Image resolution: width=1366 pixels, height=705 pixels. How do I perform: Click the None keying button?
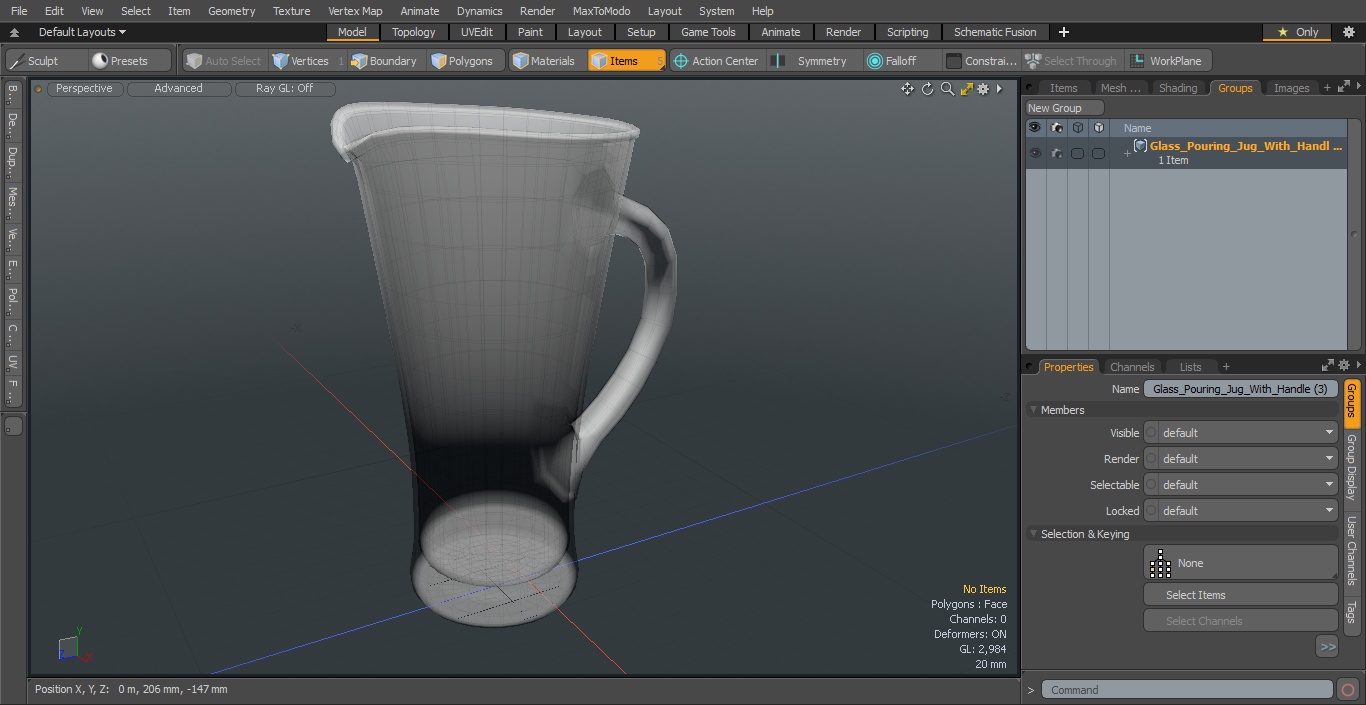(x=1240, y=563)
